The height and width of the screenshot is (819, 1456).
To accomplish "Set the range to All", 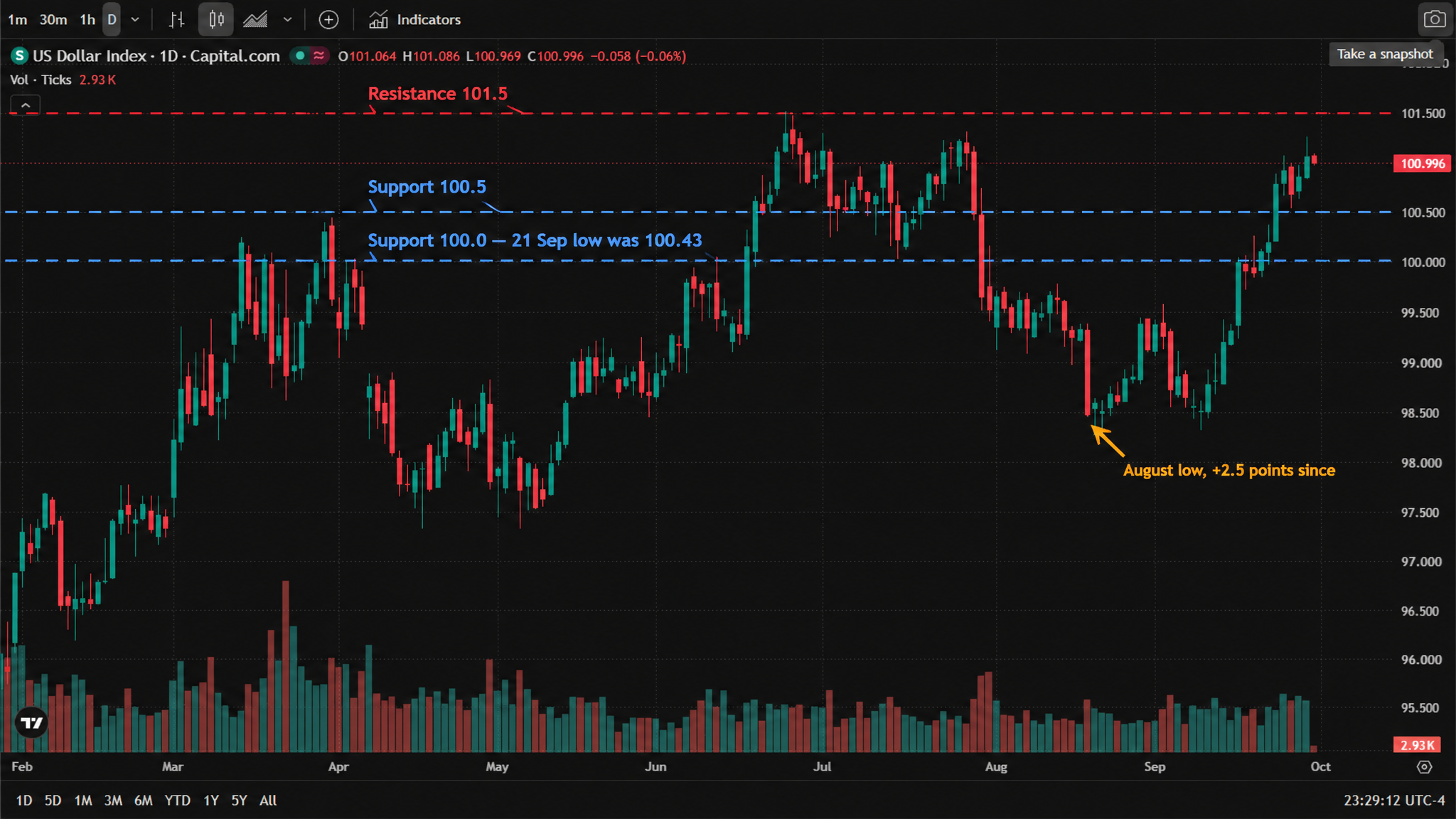I will [268, 801].
